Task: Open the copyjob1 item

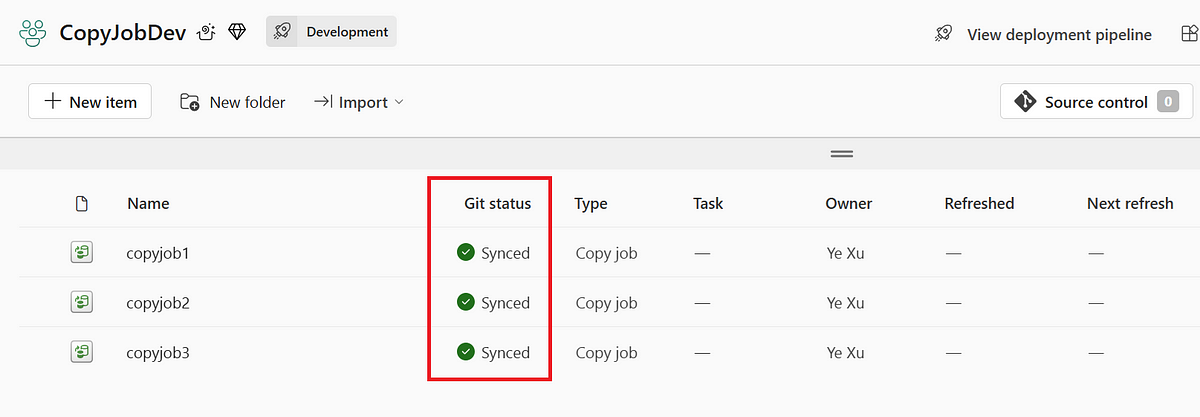Action: (x=158, y=253)
